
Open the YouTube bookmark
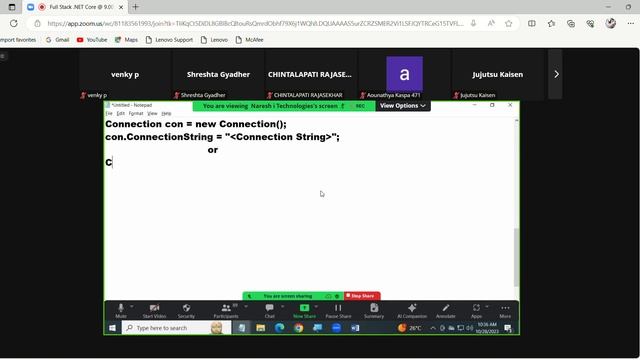click(92, 40)
